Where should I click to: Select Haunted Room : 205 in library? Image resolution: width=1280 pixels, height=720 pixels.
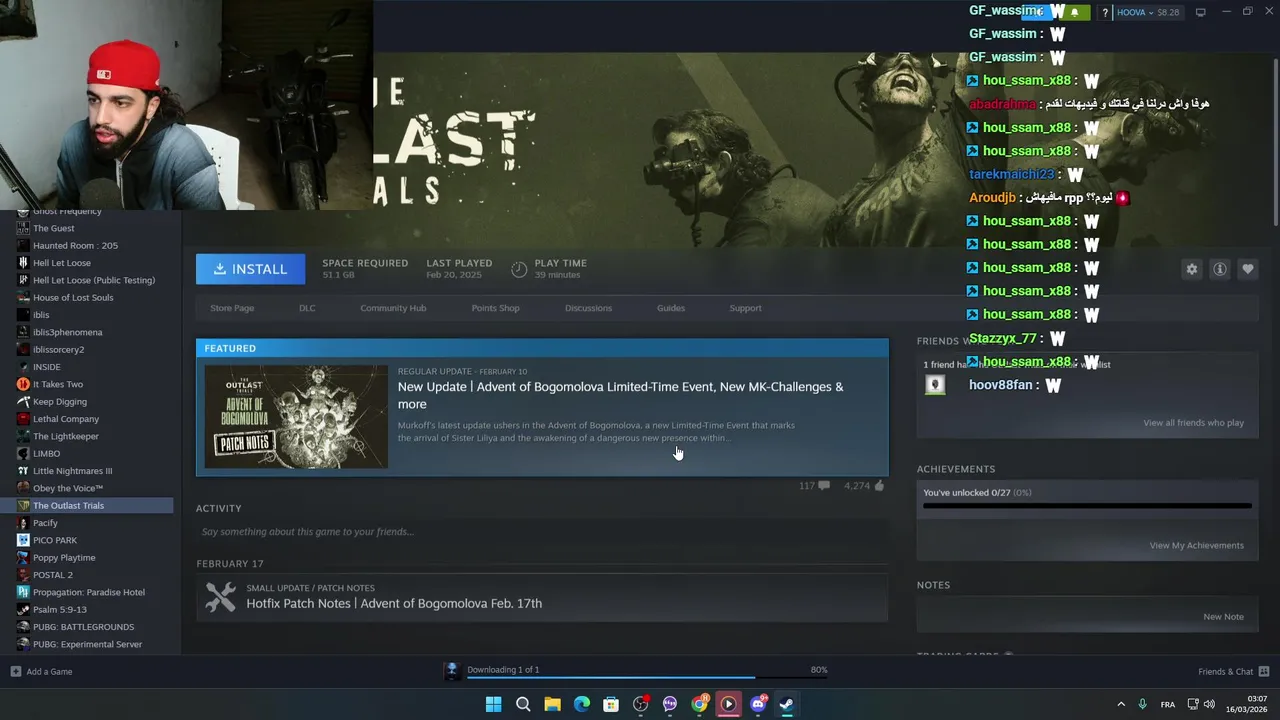(x=75, y=245)
